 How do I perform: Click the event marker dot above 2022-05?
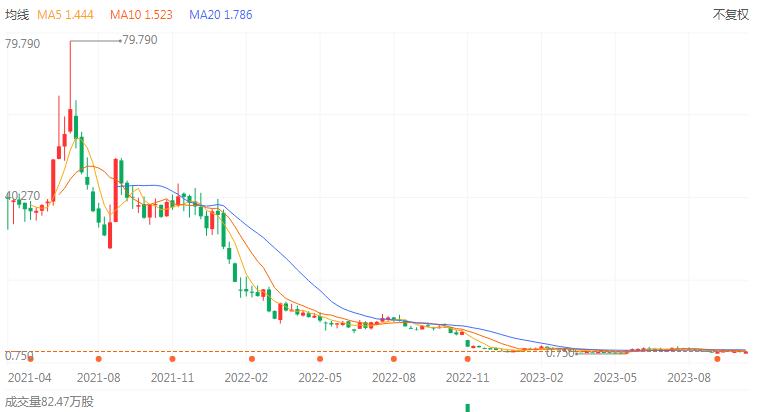point(320,358)
